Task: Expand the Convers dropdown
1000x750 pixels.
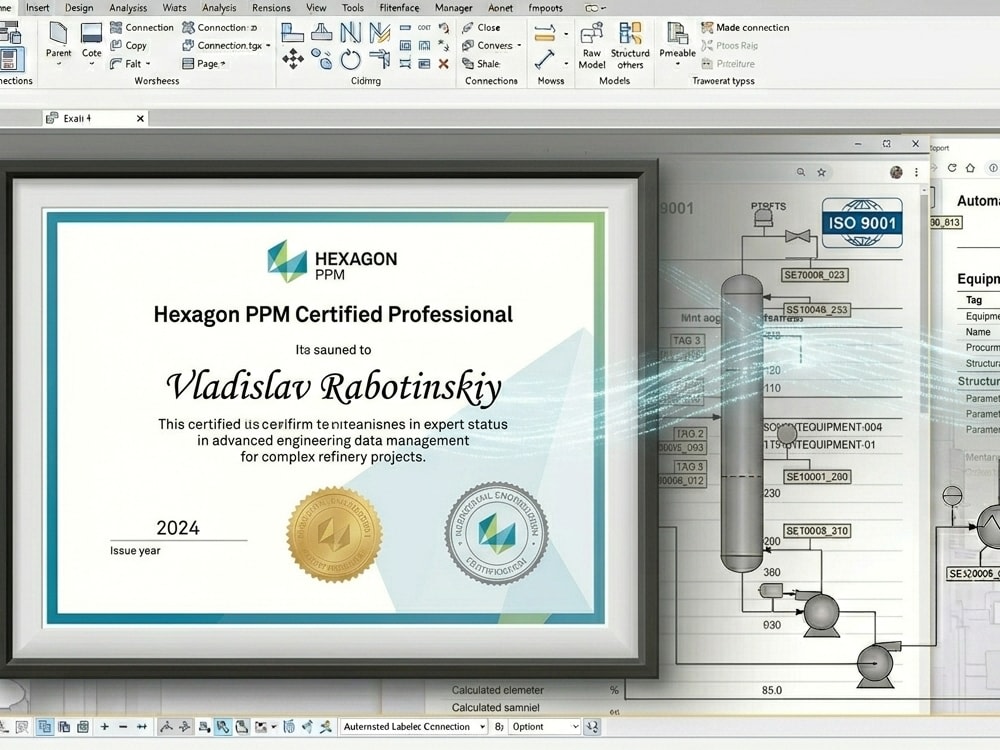Action: coord(519,46)
